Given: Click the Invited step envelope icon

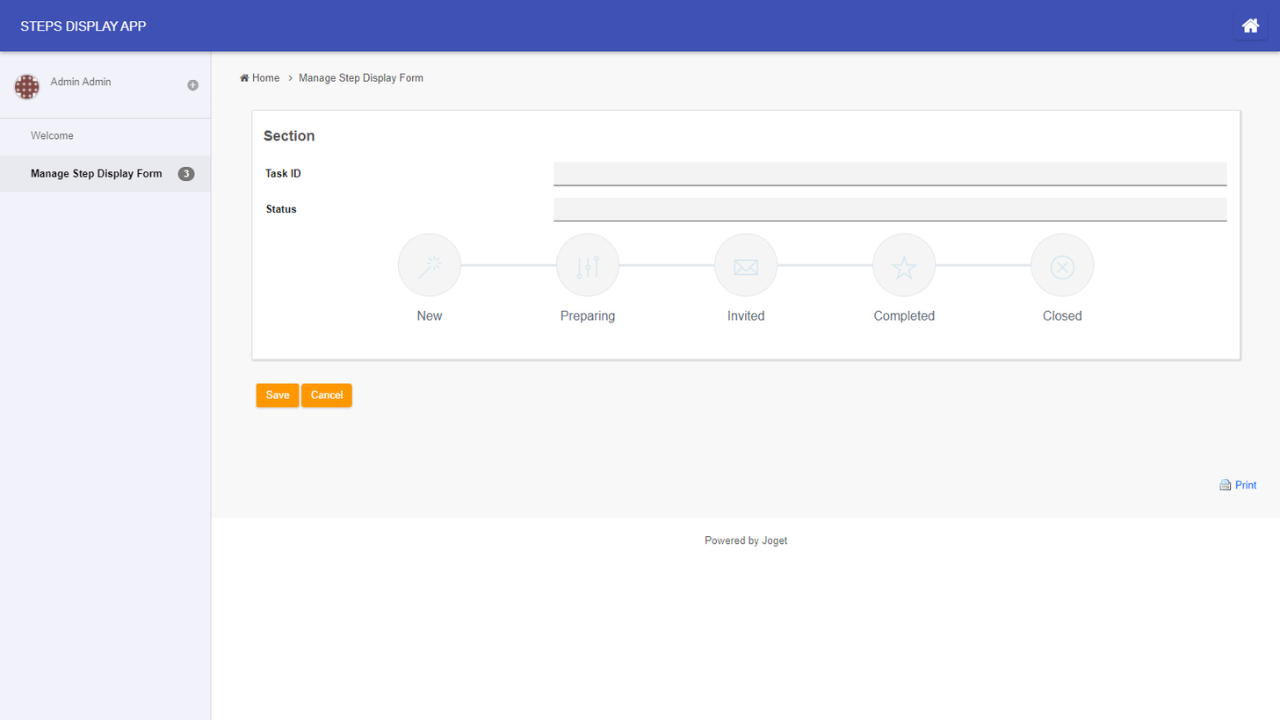Looking at the screenshot, I should 745,266.
